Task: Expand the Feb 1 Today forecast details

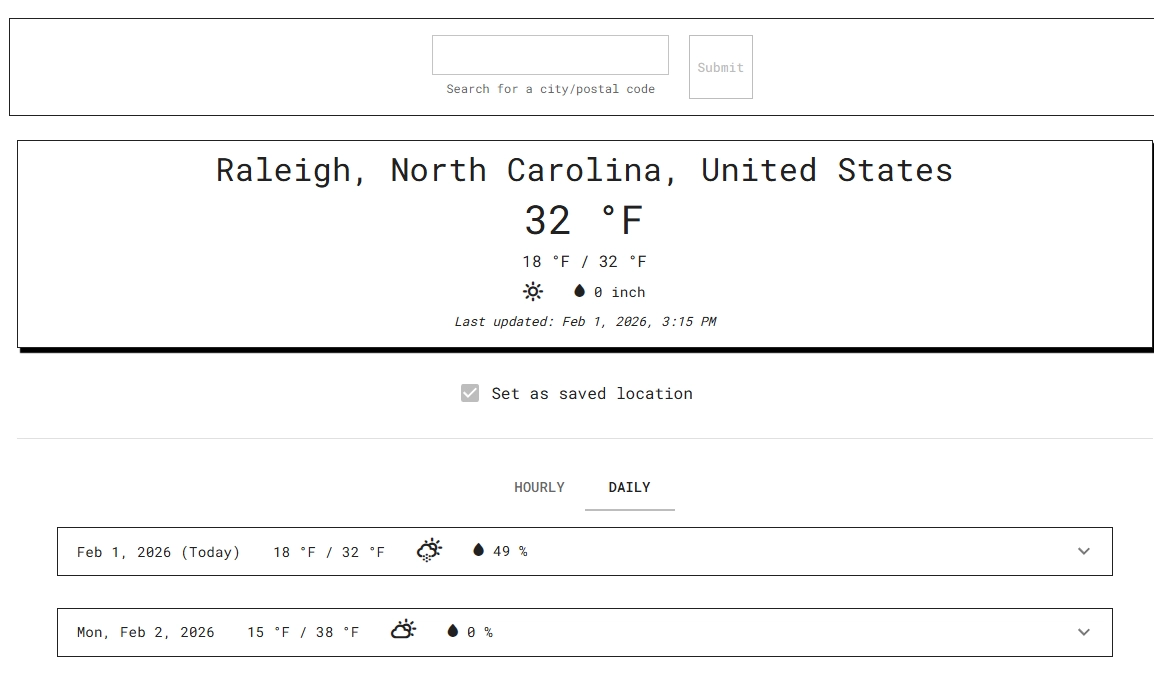Action: [x=1082, y=551]
